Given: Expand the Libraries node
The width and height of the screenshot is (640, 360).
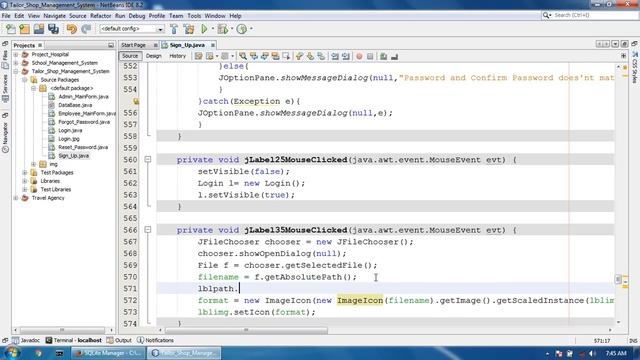Looking at the screenshot, I should click(x=25, y=181).
